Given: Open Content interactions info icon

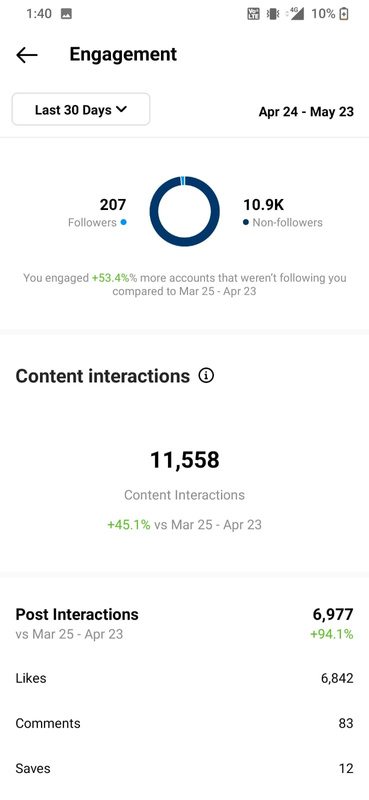Looking at the screenshot, I should 206,376.
